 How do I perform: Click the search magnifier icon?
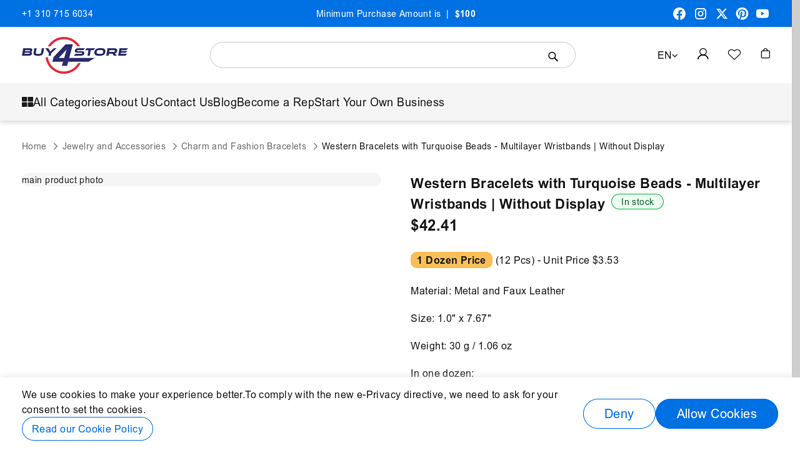(553, 56)
